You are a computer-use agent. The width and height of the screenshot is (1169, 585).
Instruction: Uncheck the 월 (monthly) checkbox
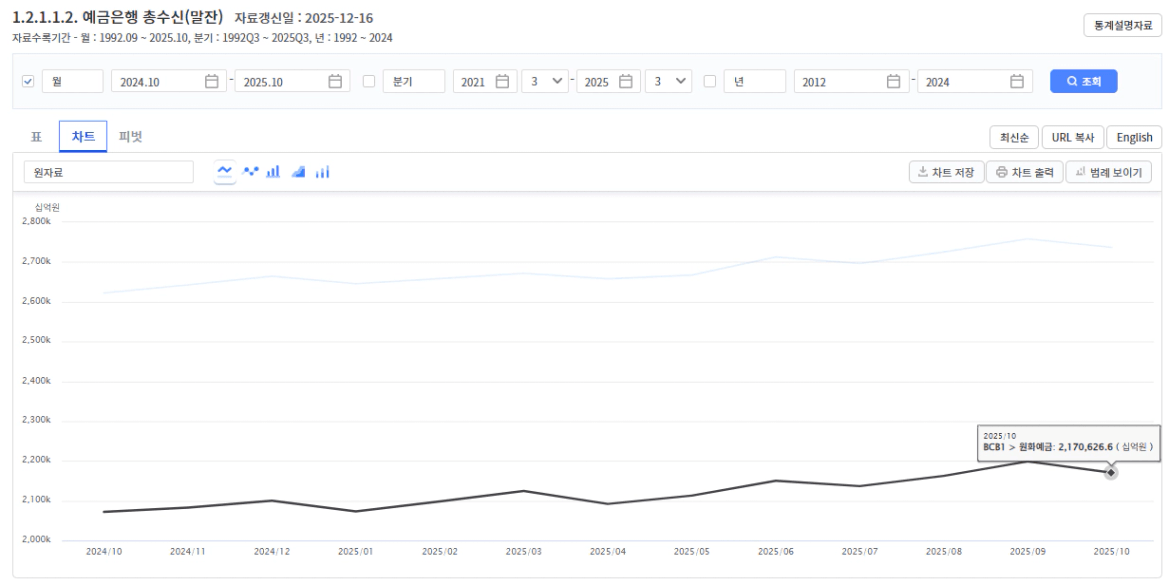click(27, 82)
